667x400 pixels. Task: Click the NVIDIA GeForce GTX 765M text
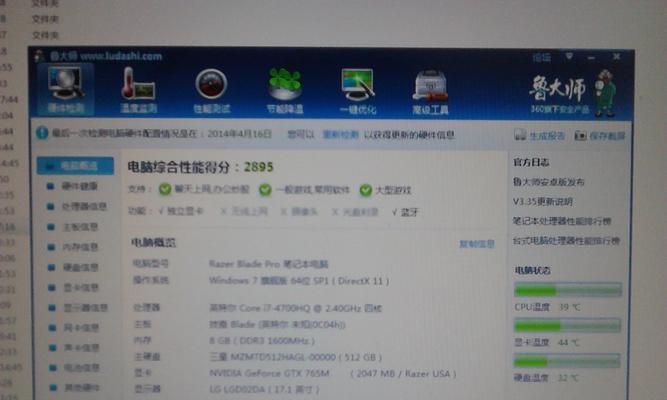tap(269, 373)
